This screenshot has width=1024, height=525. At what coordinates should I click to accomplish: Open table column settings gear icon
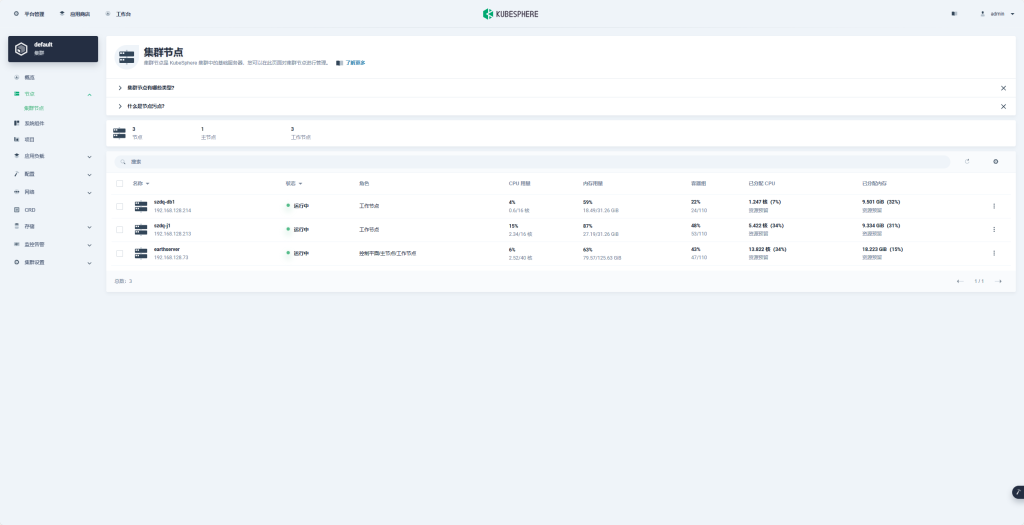pyautogui.click(x=995, y=161)
